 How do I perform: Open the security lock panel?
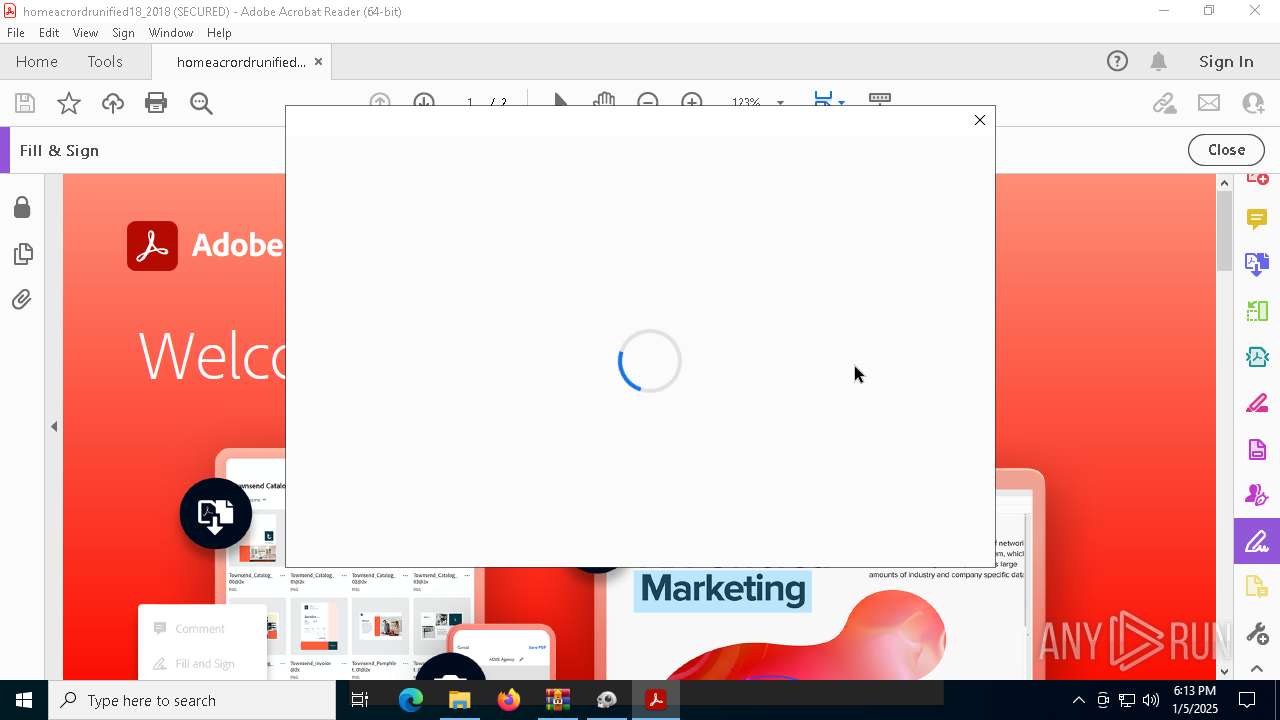point(22,207)
